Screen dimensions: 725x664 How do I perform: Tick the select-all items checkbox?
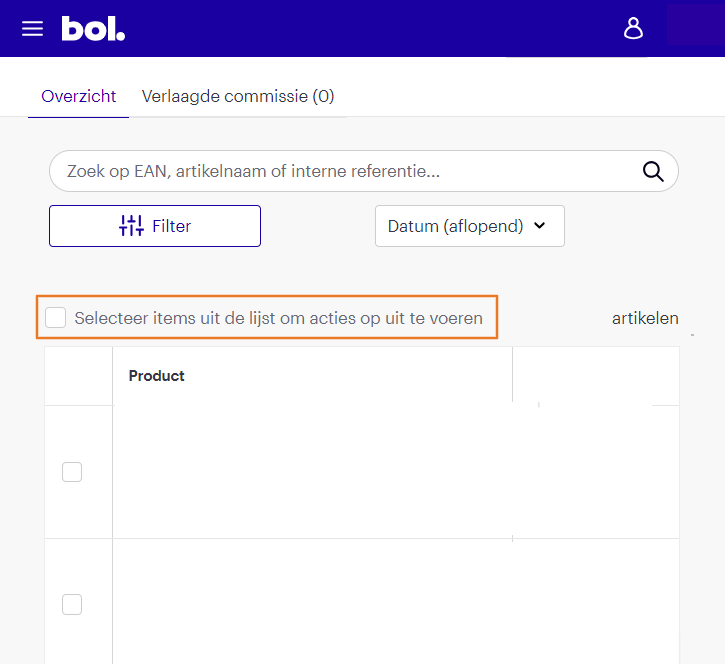pos(56,318)
